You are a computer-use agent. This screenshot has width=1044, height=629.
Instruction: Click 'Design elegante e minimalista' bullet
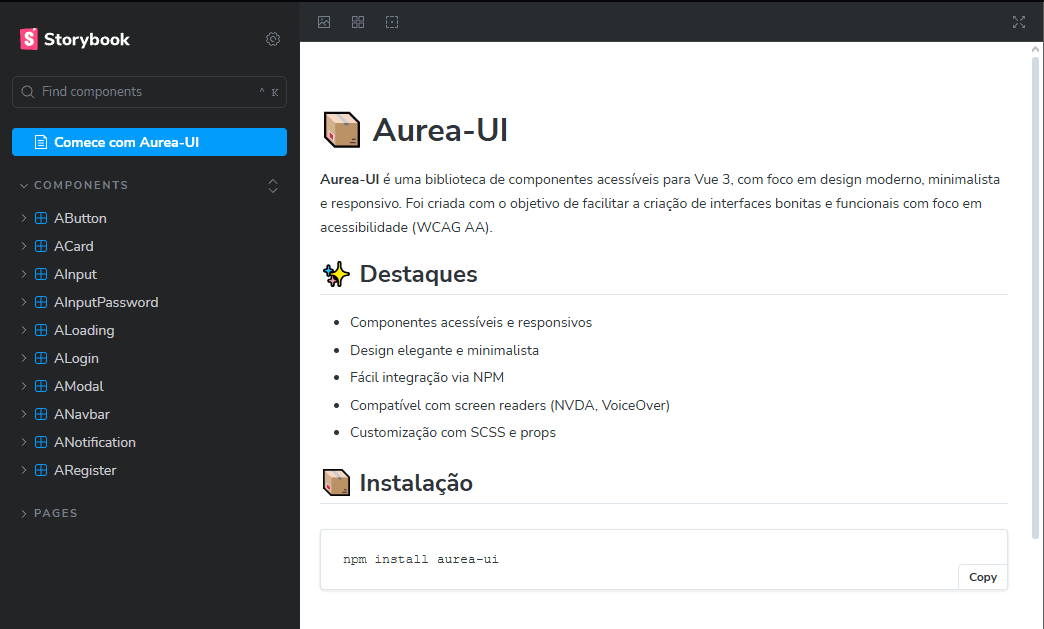444,350
